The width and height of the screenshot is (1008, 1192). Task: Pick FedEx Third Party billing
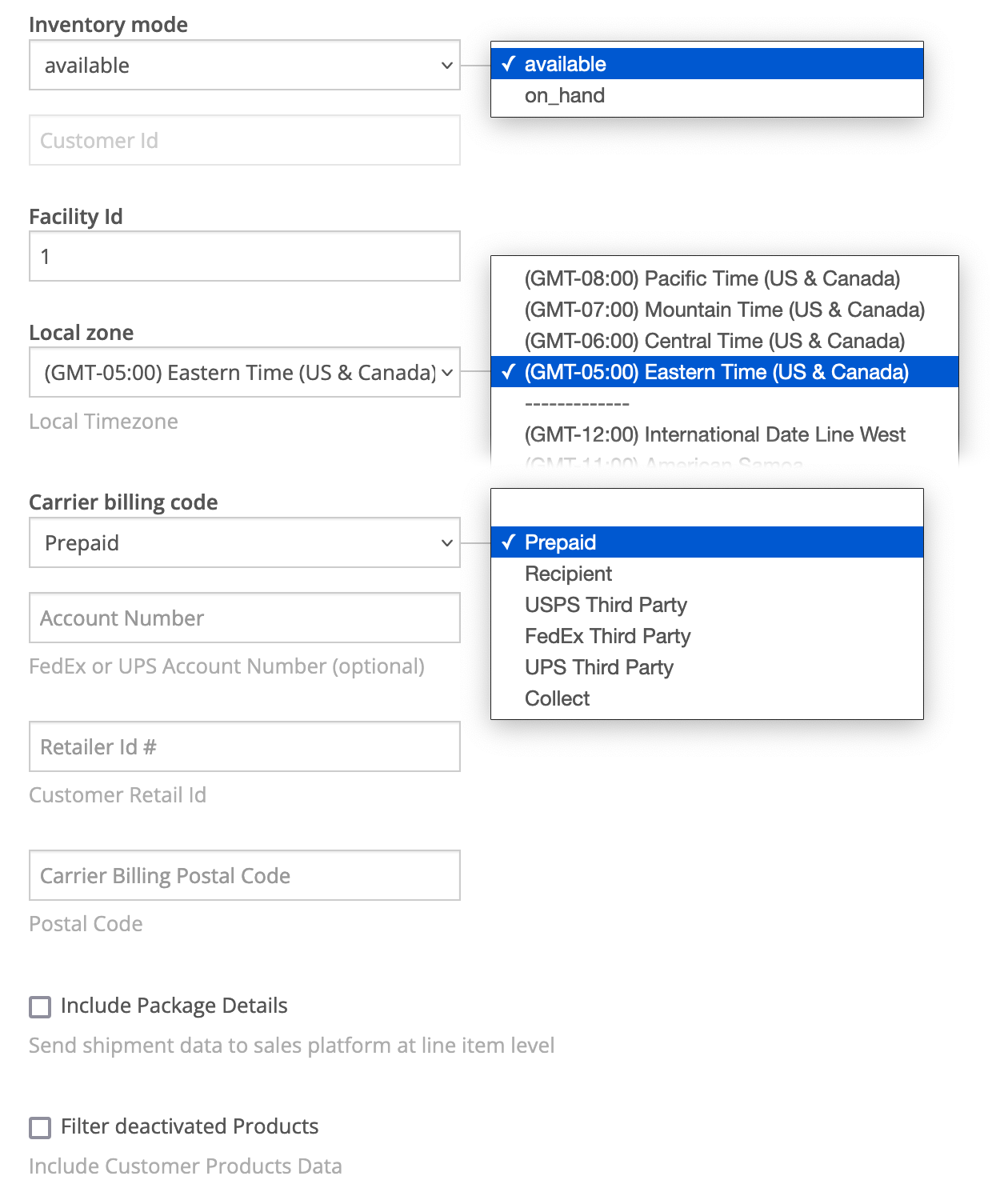pos(607,636)
